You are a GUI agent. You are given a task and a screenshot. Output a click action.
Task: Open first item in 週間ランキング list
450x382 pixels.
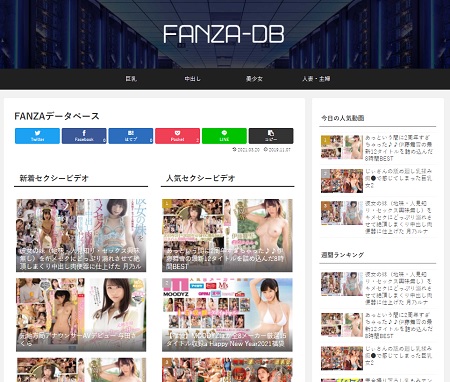point(377,288)
